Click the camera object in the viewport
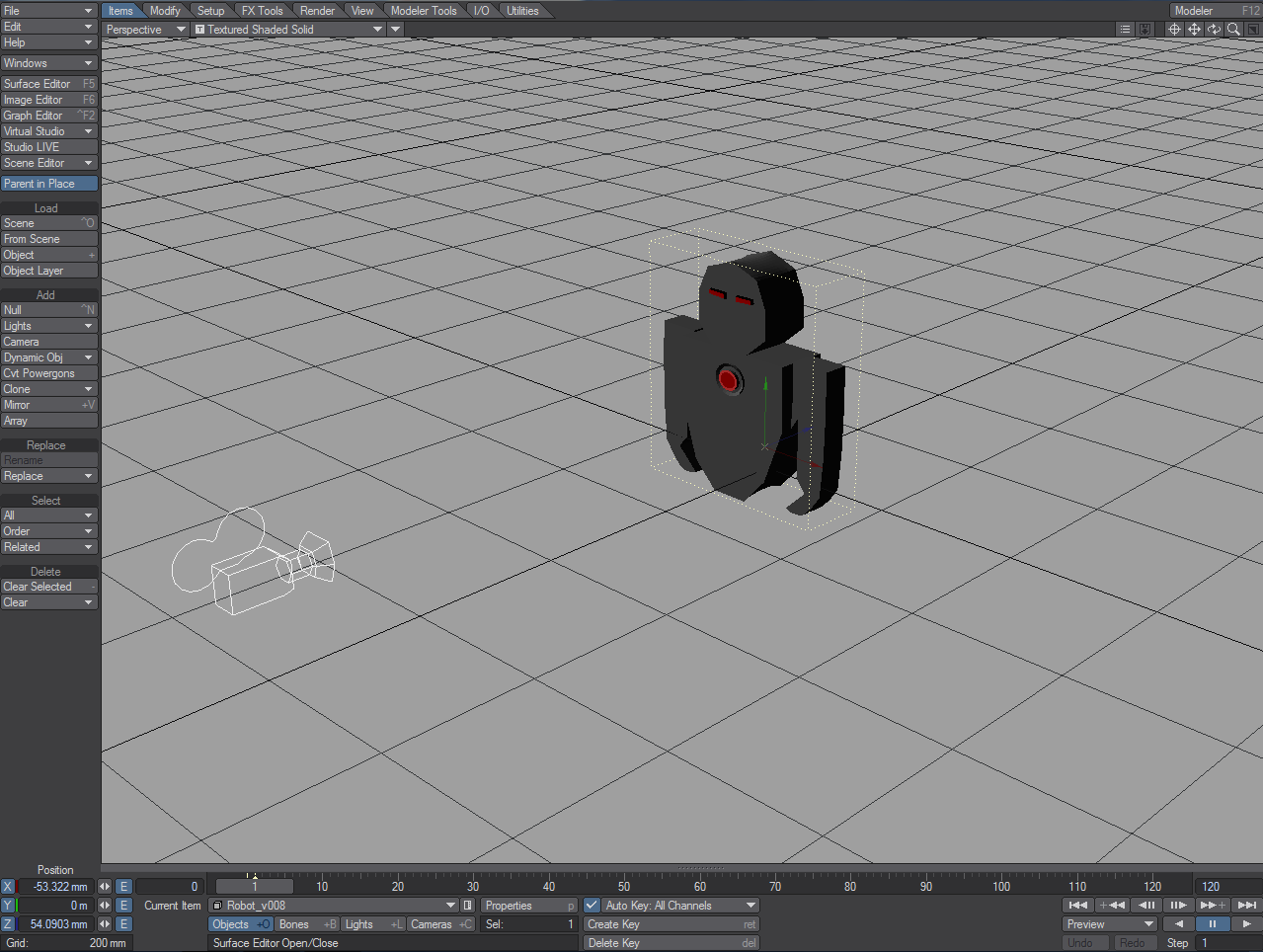The width and height of the screenshot is (1263, 952). coord(255,563)
